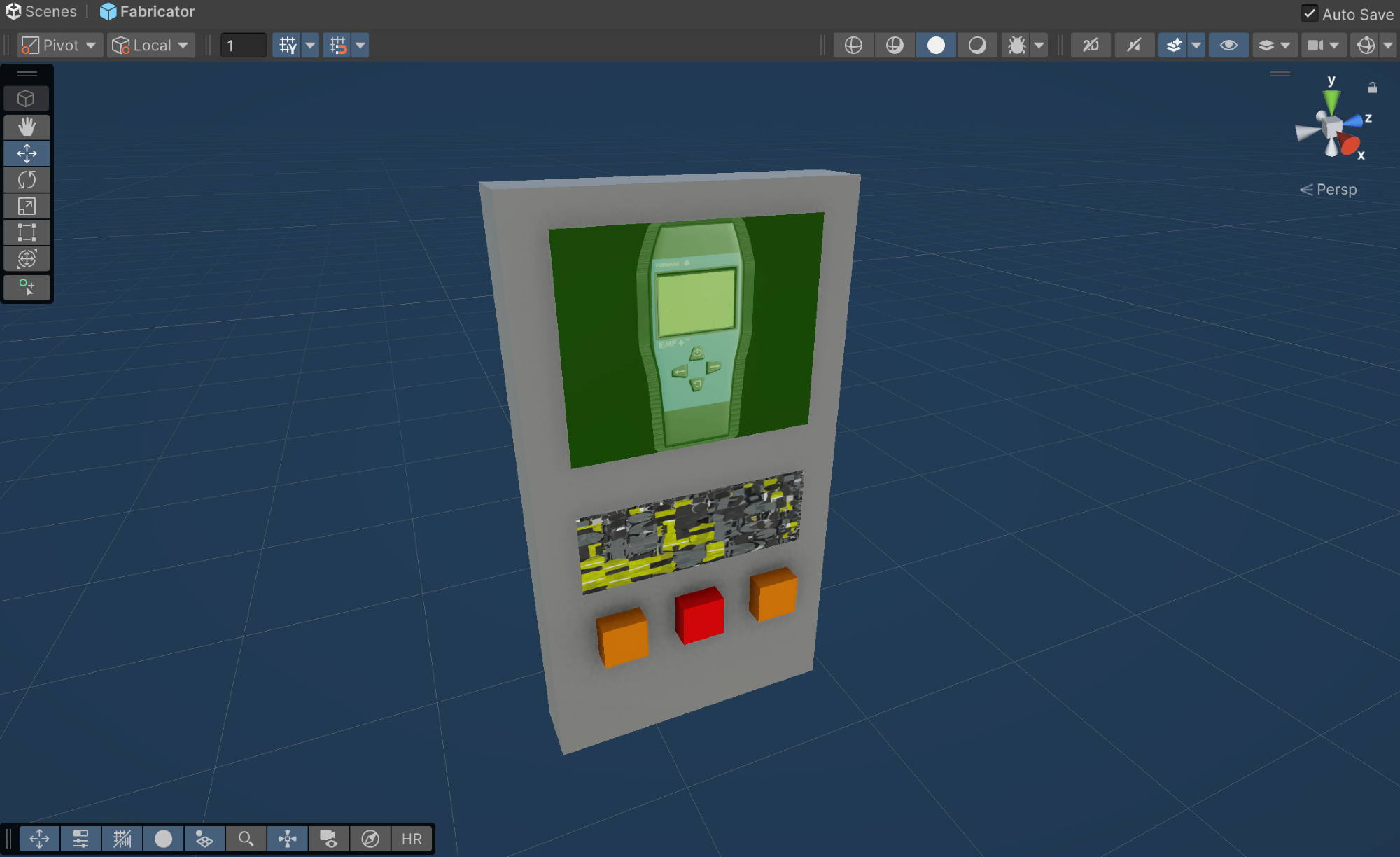Viewport: 1400px width, 857px height.
Task: Select the Rotate tool
Action: (x=27, y=180)
